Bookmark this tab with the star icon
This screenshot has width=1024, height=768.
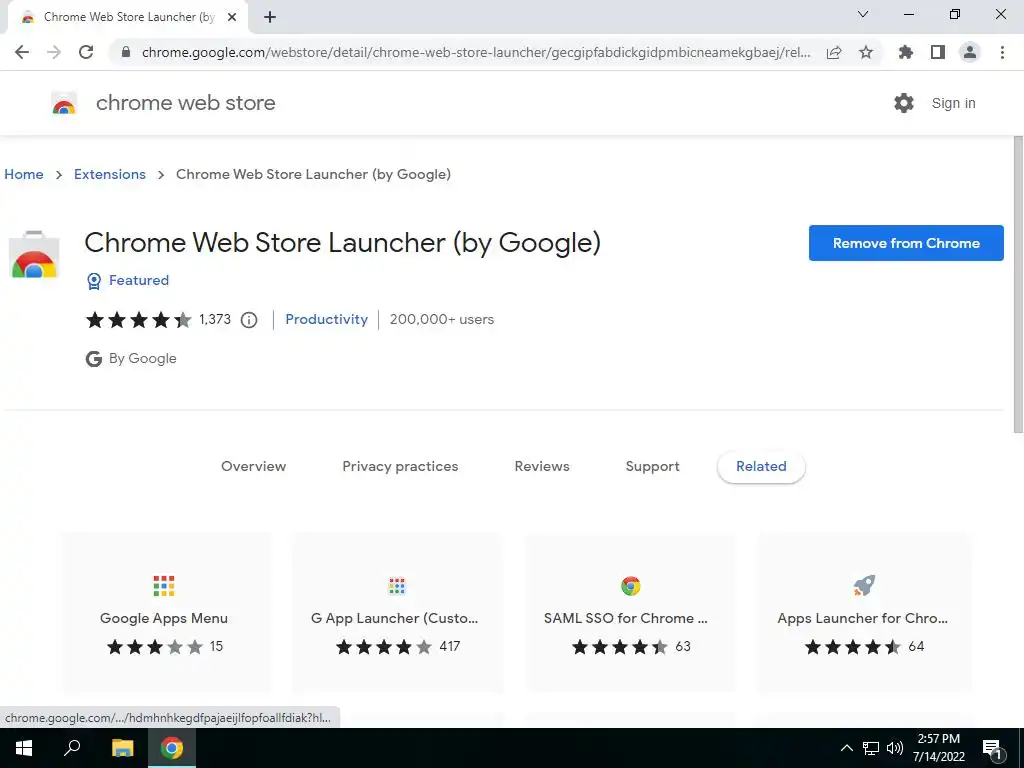[866, 52]
